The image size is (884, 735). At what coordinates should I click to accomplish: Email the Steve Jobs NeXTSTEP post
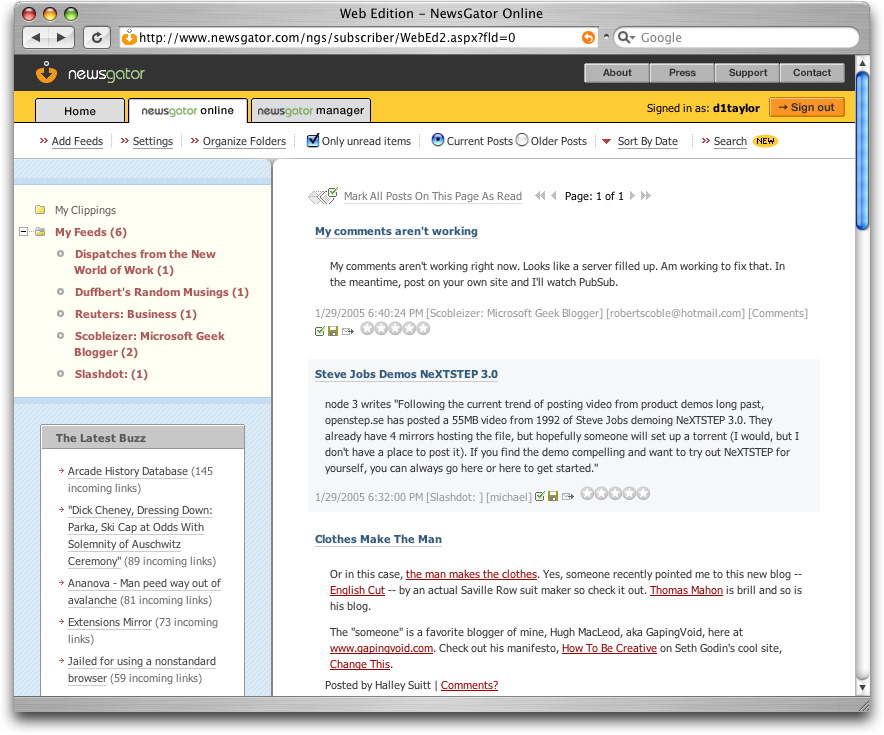[568, 497]
